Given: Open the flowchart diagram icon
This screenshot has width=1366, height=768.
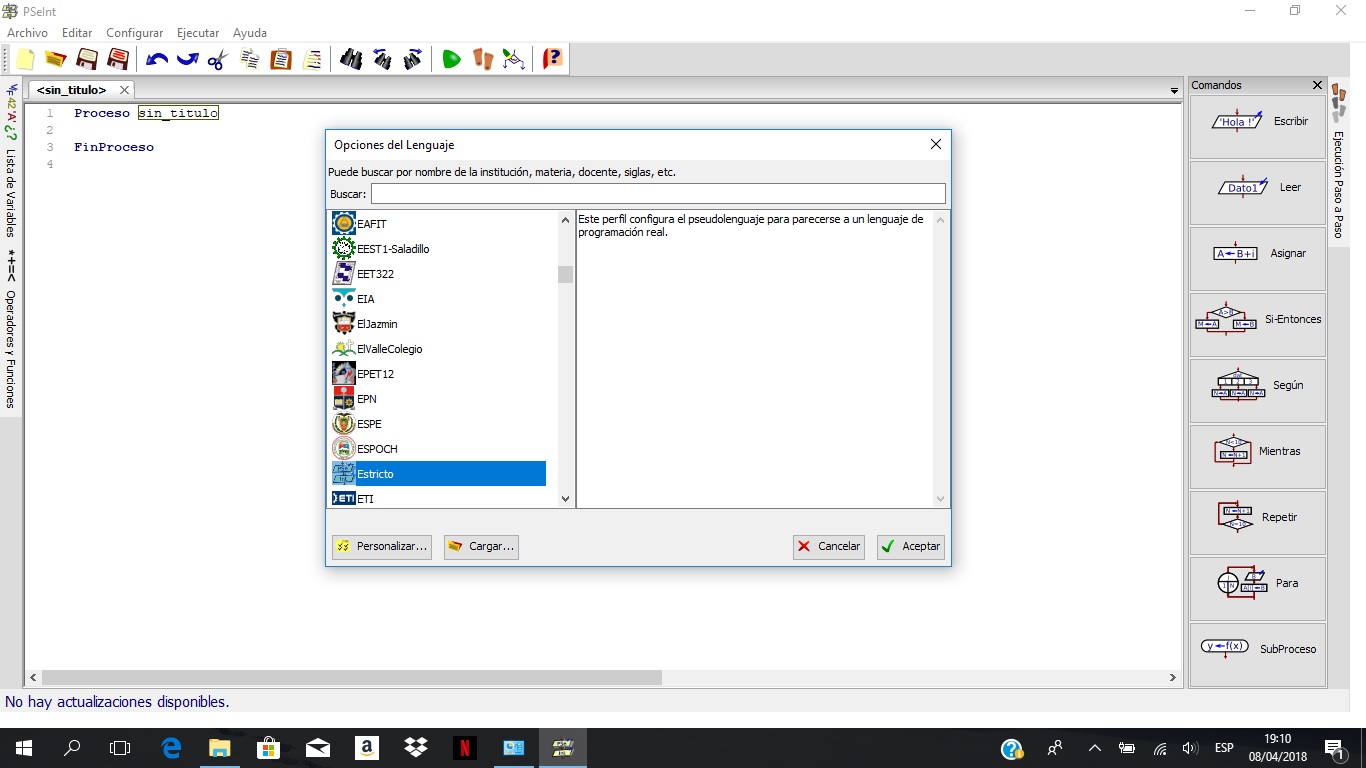Looking at the screenshot, I should [x=514, y=59].
